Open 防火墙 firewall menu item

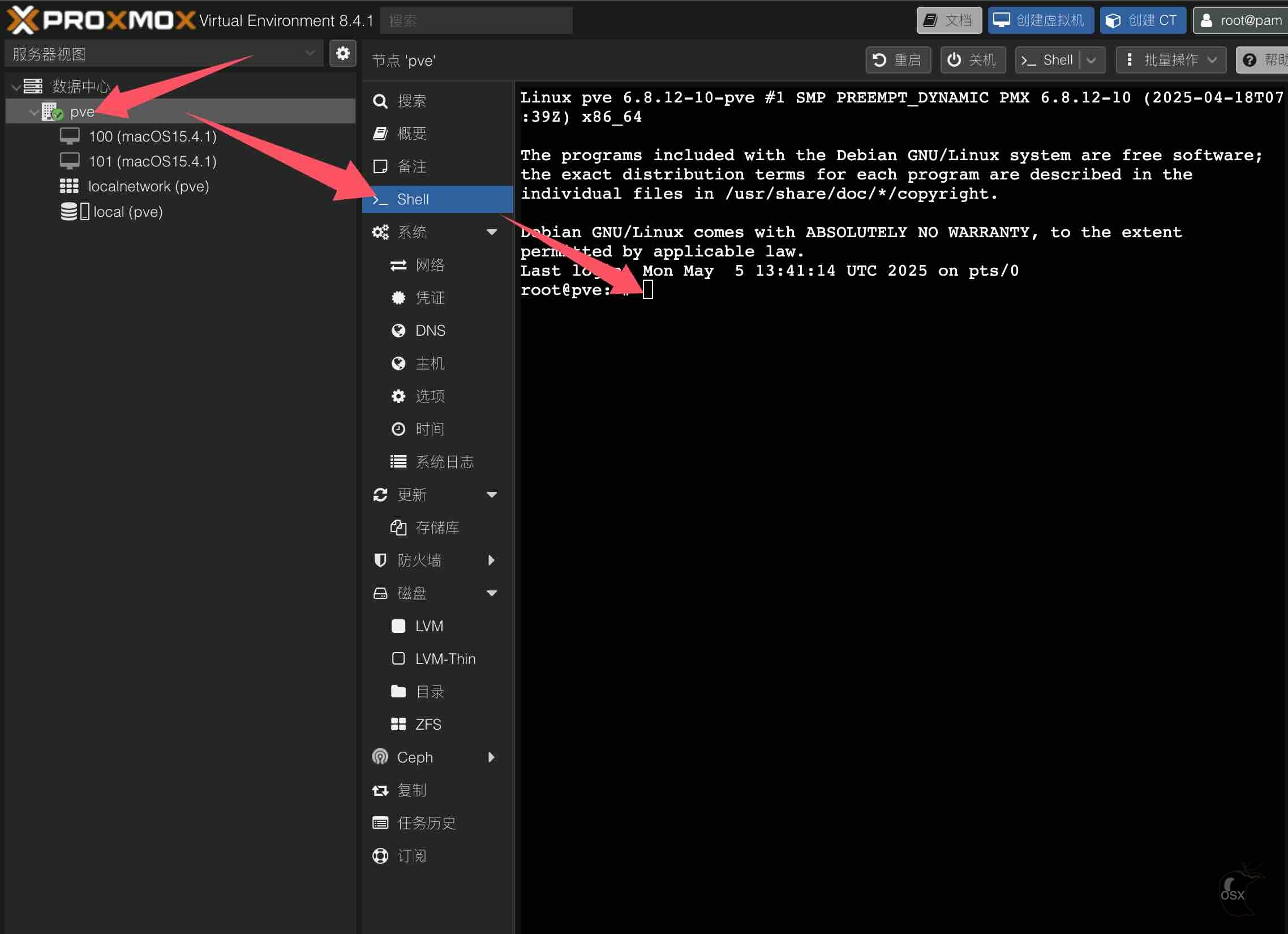(x=437, y=561)
